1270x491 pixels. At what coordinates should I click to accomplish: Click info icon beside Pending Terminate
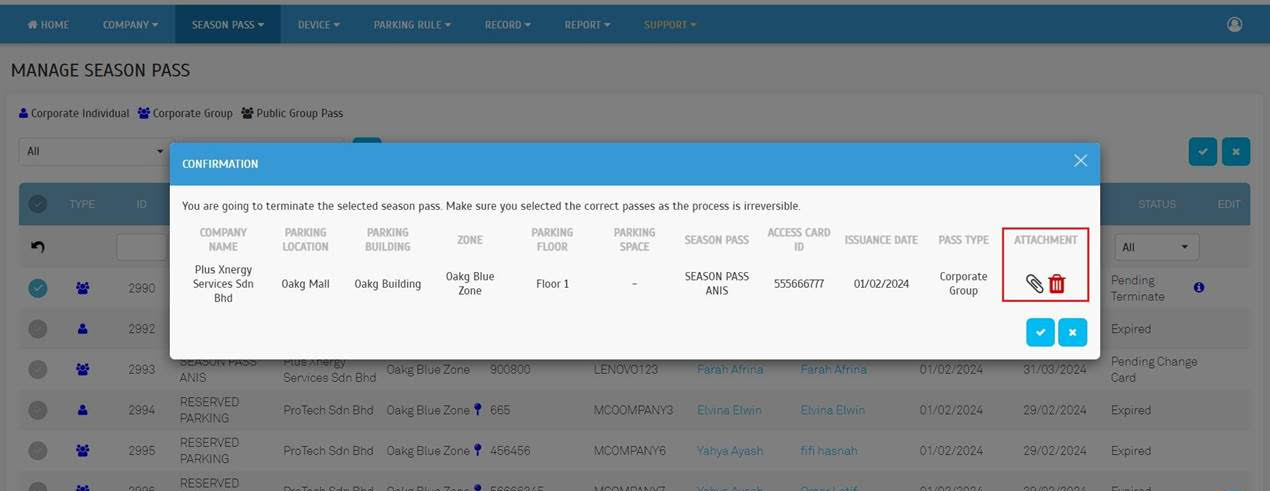tap(1198, 288)
